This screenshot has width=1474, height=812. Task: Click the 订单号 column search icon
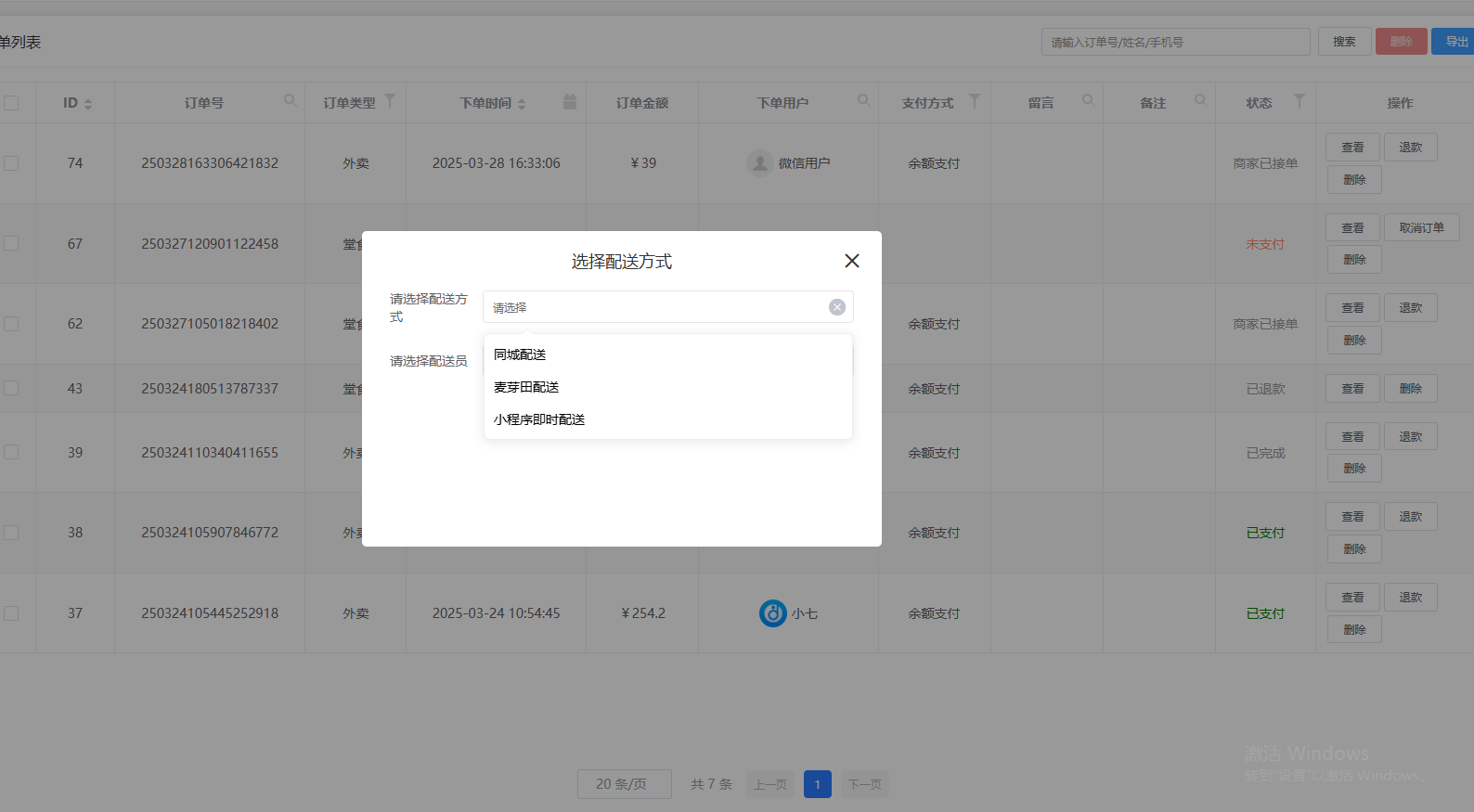point(291,101)
